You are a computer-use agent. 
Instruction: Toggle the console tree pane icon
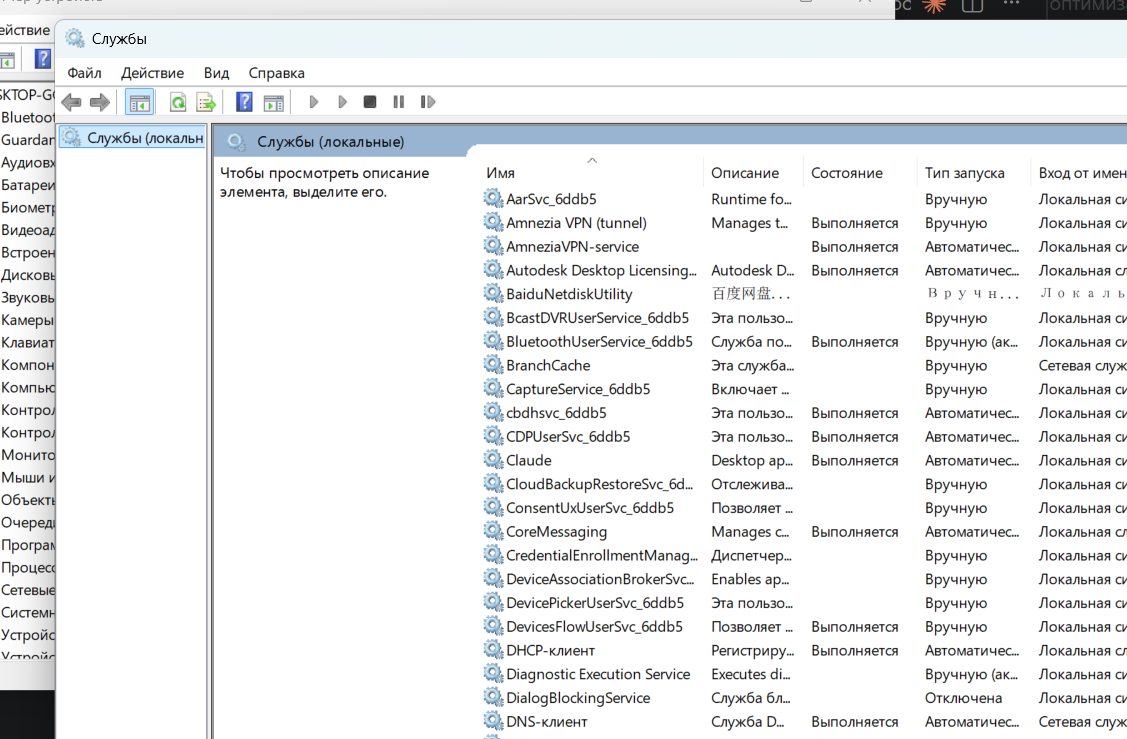139,102
